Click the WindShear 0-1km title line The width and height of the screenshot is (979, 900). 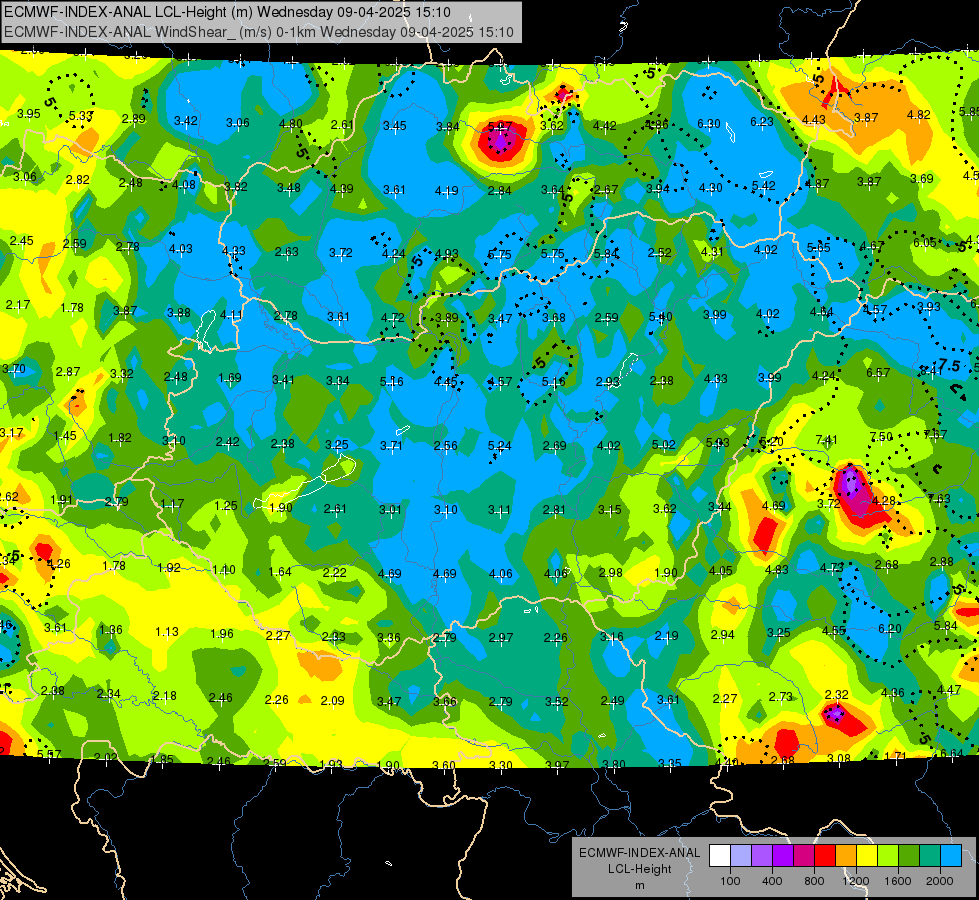258,32
